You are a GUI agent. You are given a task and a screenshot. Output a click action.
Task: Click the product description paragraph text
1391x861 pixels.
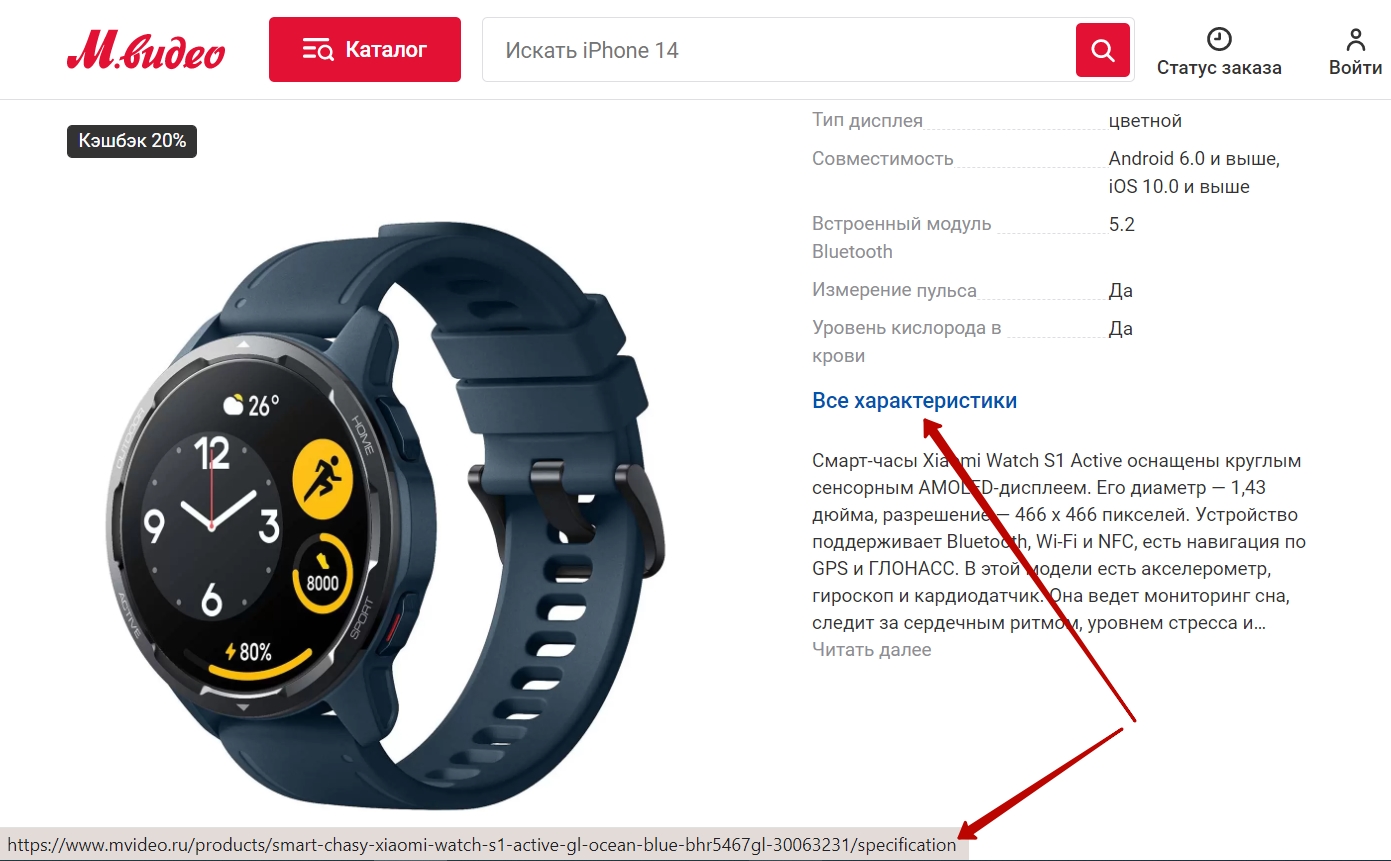click(1059, 542)
